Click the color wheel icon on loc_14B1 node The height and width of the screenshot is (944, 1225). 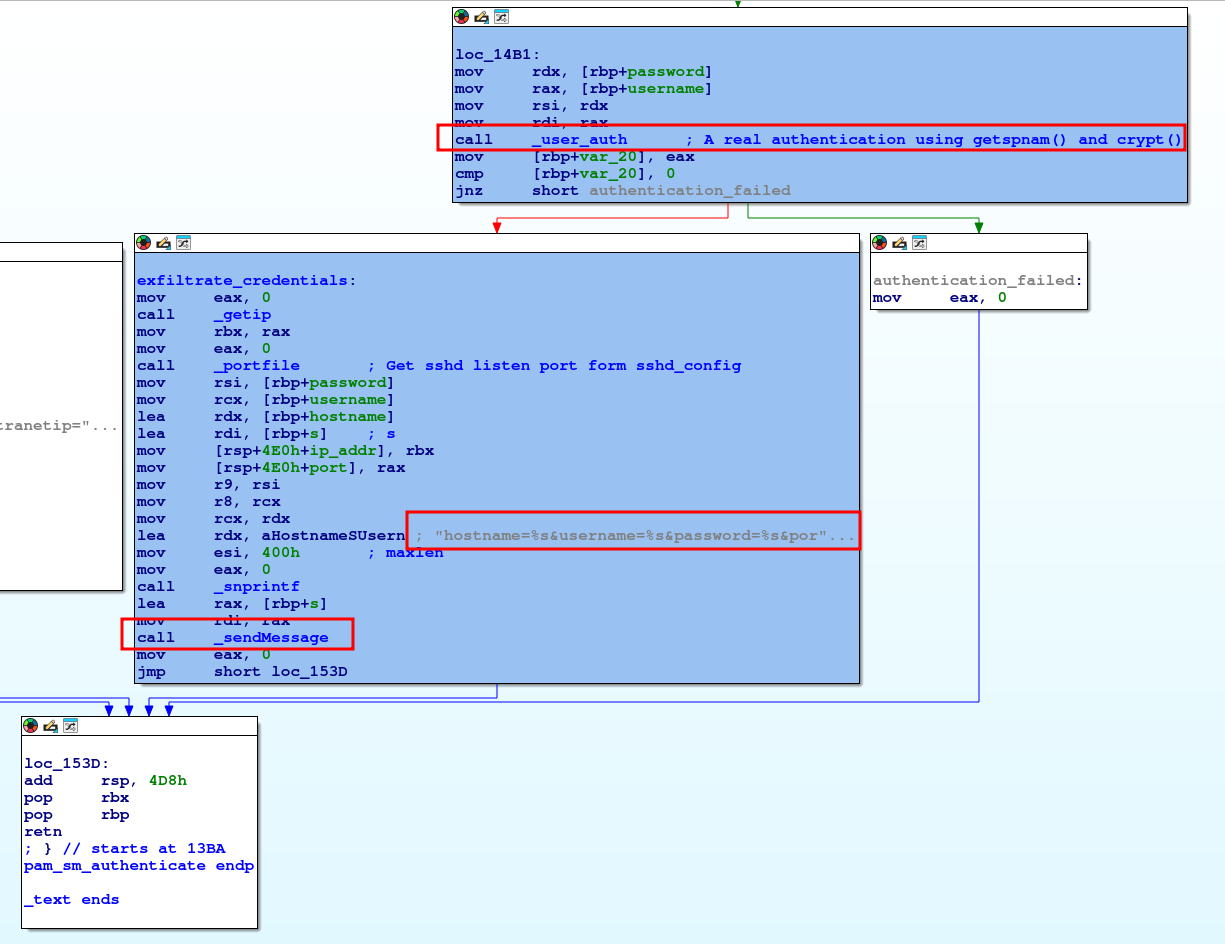click(461, 17)
